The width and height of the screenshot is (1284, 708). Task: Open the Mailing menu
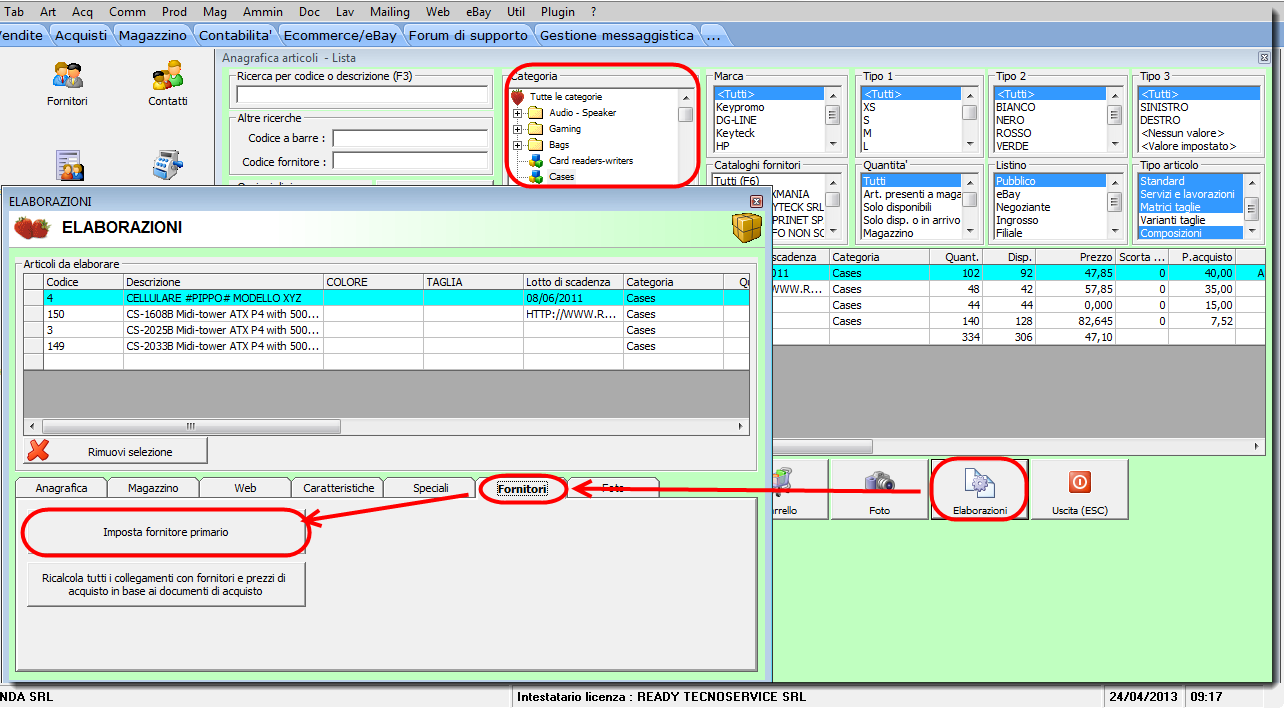[389, 12]
